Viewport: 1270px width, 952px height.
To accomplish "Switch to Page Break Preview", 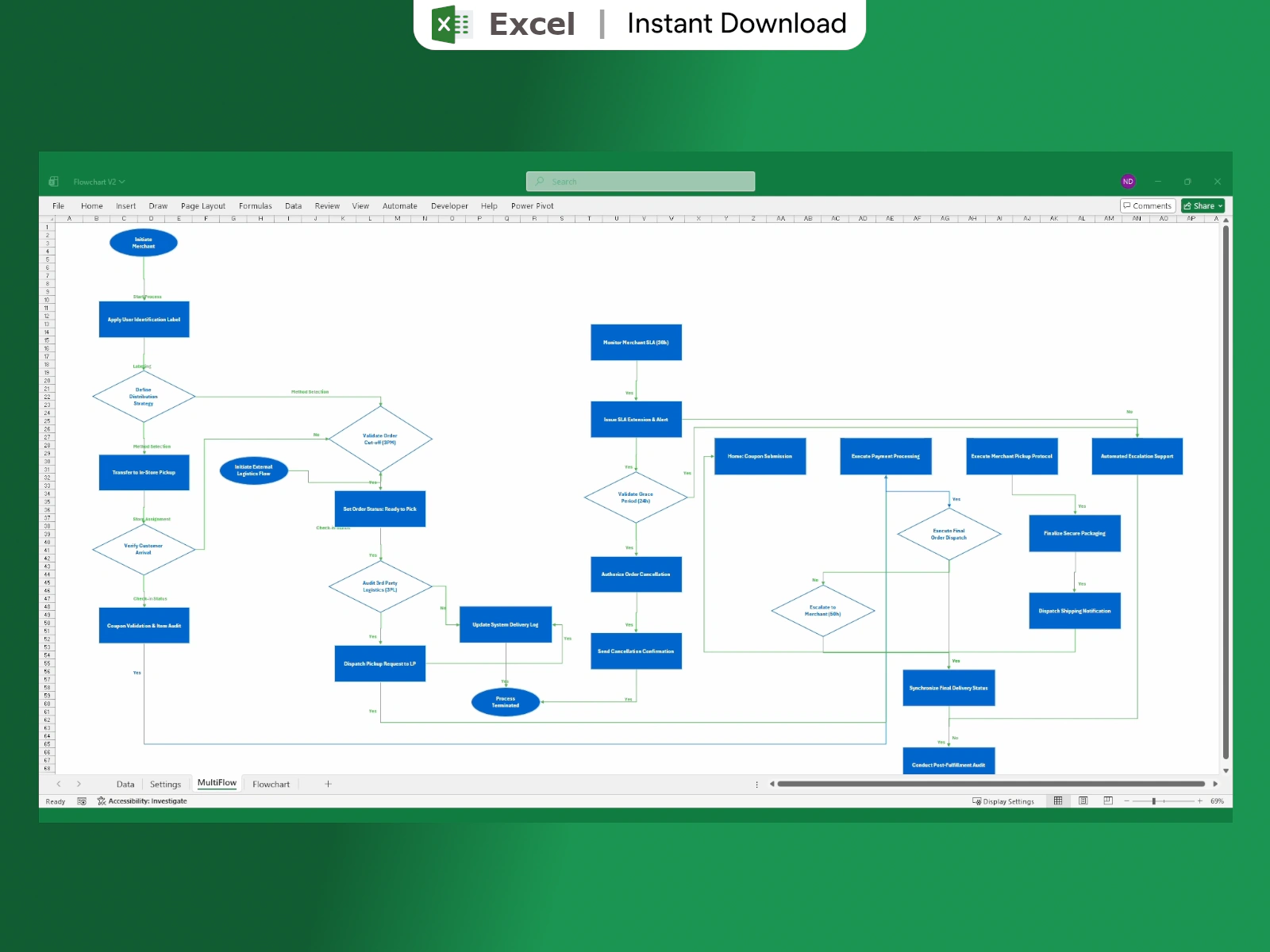I will [x=1108, y=801].
